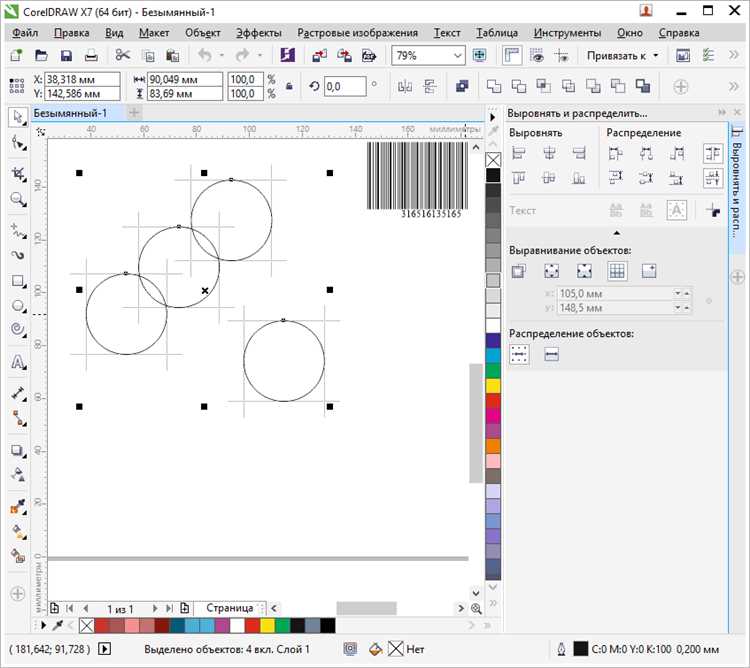Select the Transparency tool
This screenshot has width=750, height=668.
(18, 475)
